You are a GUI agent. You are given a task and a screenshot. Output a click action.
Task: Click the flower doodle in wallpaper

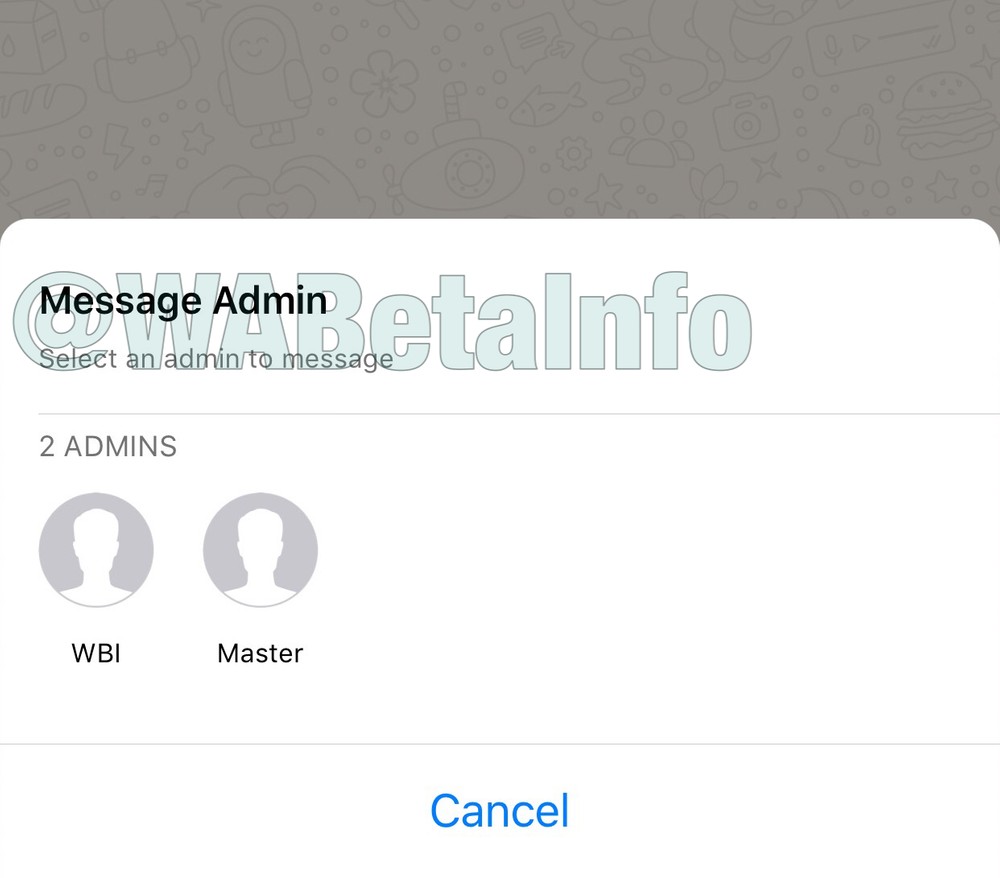pos(385,84)
